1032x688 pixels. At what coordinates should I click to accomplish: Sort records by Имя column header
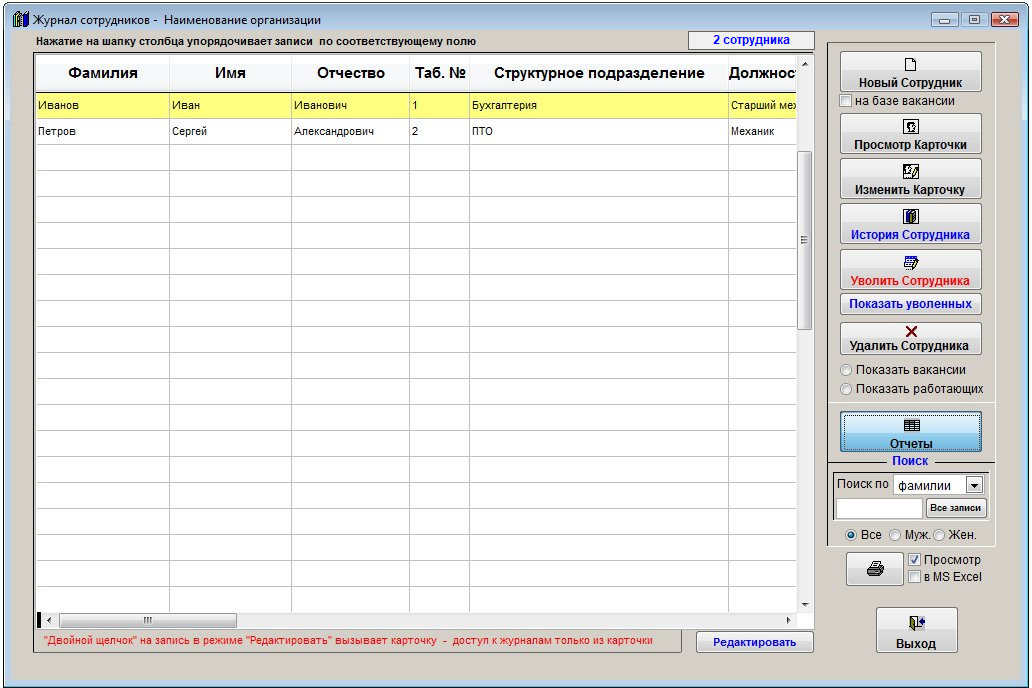coord(230,73)
